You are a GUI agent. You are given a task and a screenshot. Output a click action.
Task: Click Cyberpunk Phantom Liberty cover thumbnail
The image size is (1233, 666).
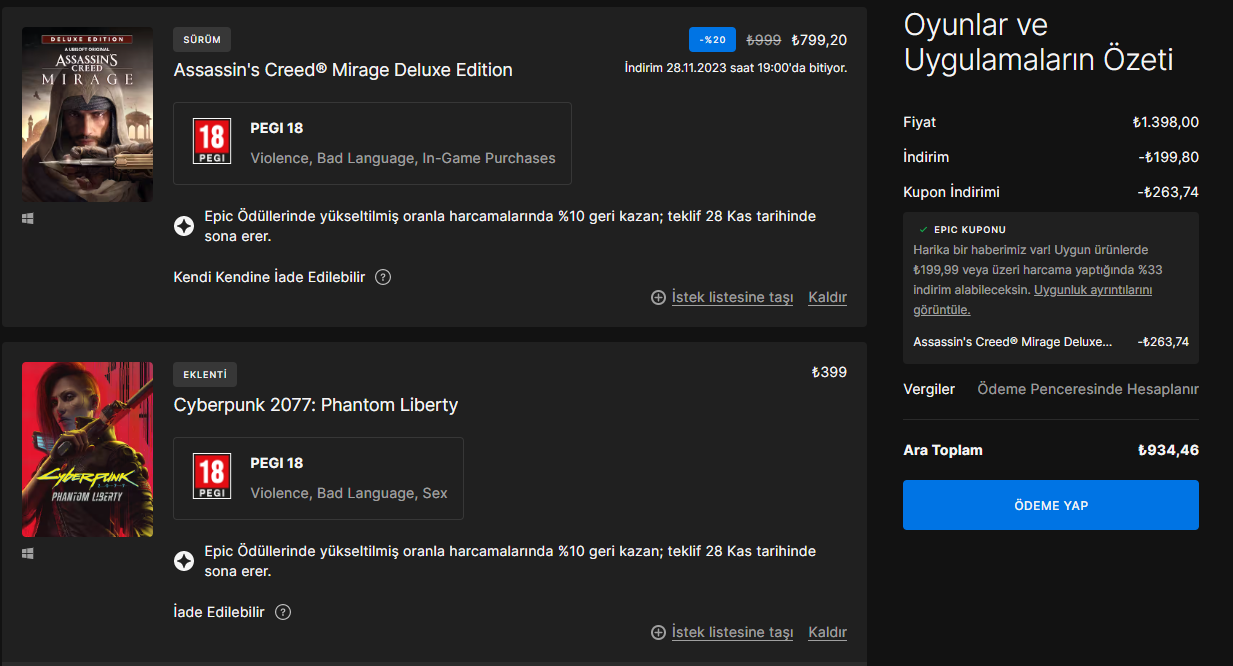(88, 449)
